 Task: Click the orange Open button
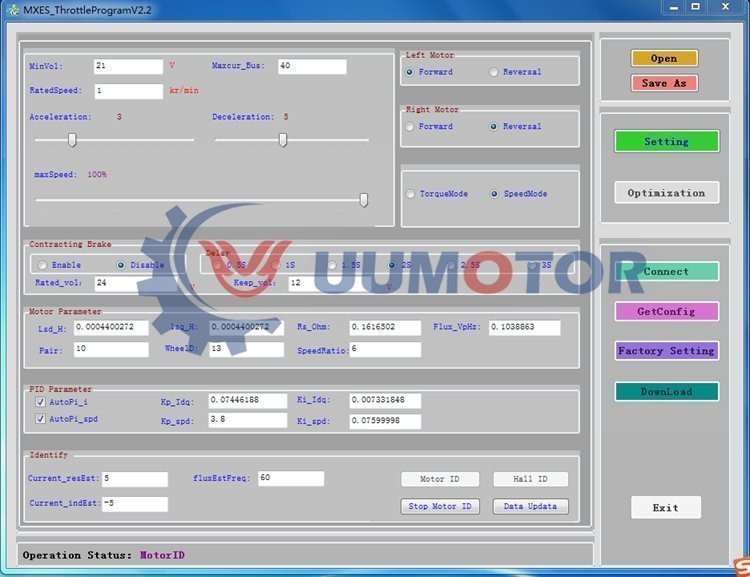click(664, 58)
